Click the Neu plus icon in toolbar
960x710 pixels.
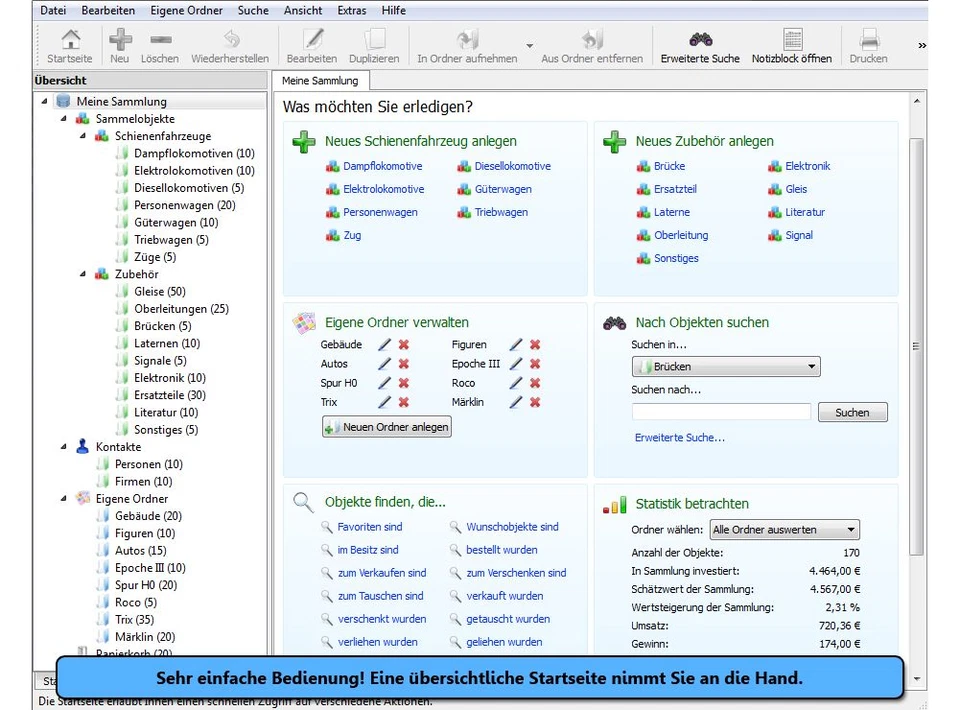tap(120, 40)
